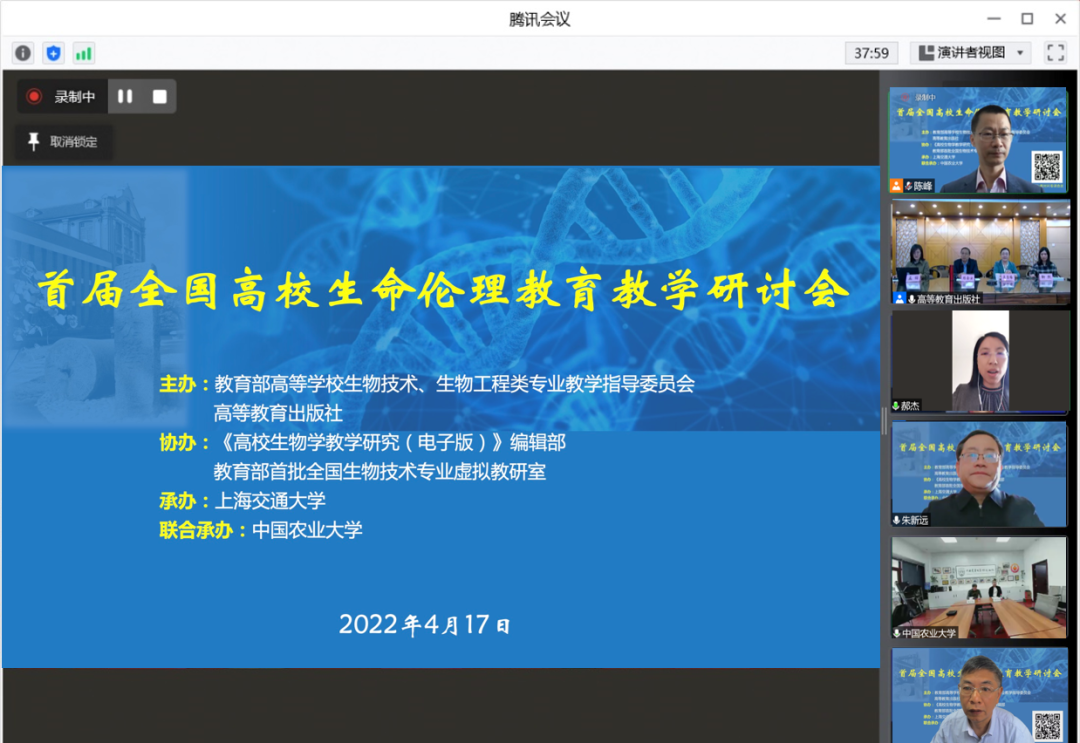
Task: Click the 腾讯会议 window title
Action: [x=539, y=19]
